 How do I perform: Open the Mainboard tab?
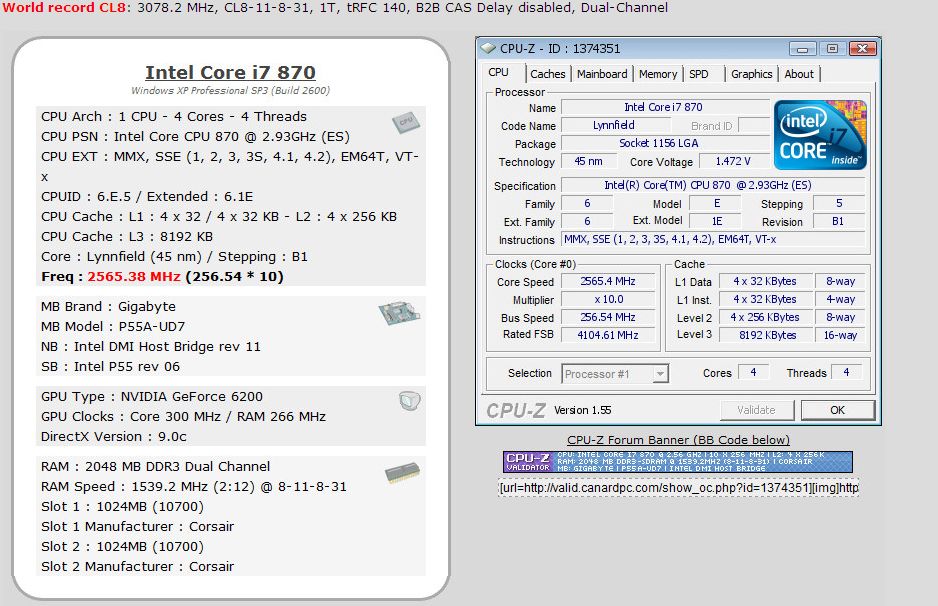pyautogui.click(x=602, y=74)
